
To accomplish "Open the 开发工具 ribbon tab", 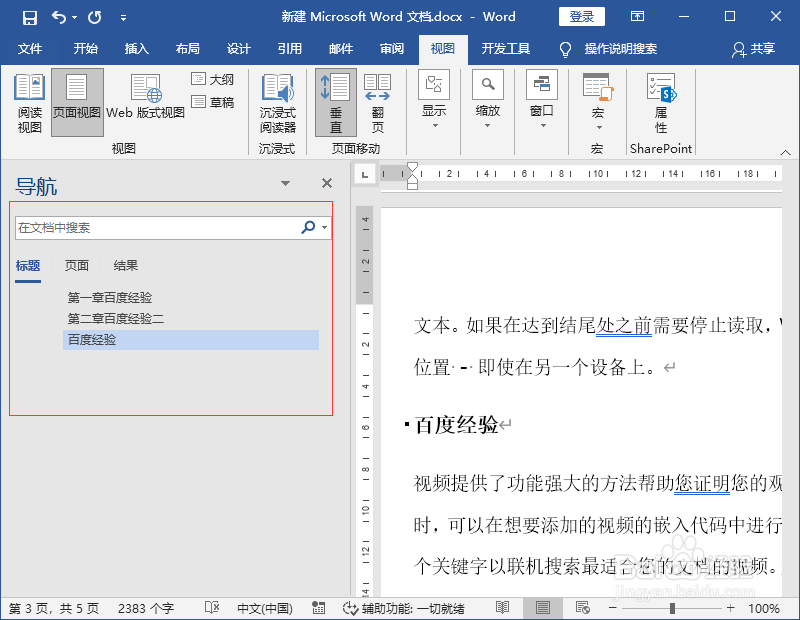I will pyautogui.click(x=506, y=48).
